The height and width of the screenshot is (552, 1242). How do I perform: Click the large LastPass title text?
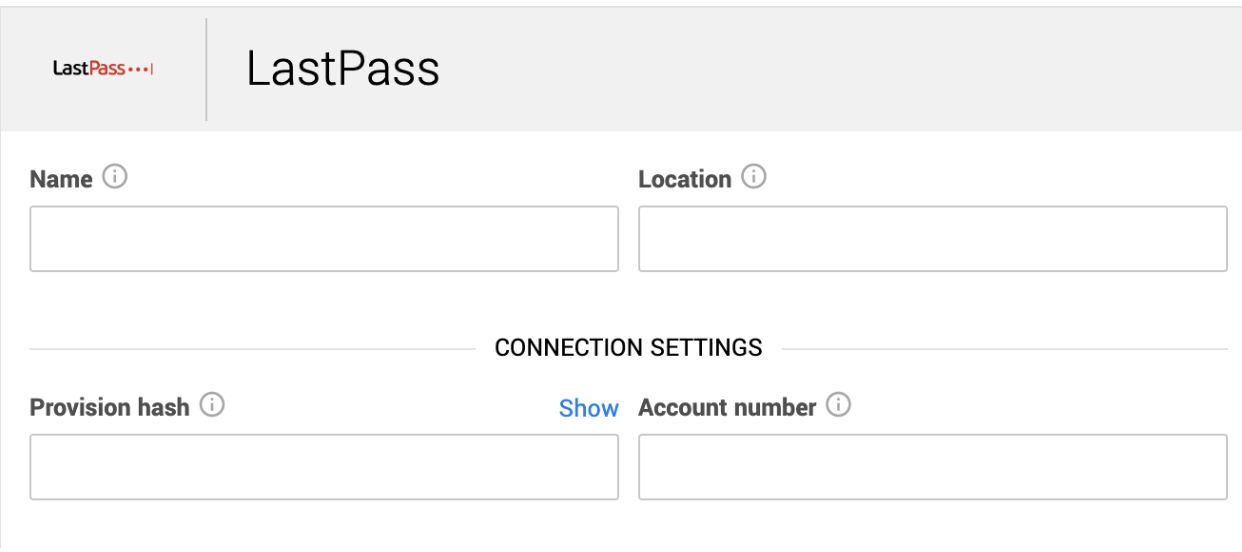click(343, 69)
